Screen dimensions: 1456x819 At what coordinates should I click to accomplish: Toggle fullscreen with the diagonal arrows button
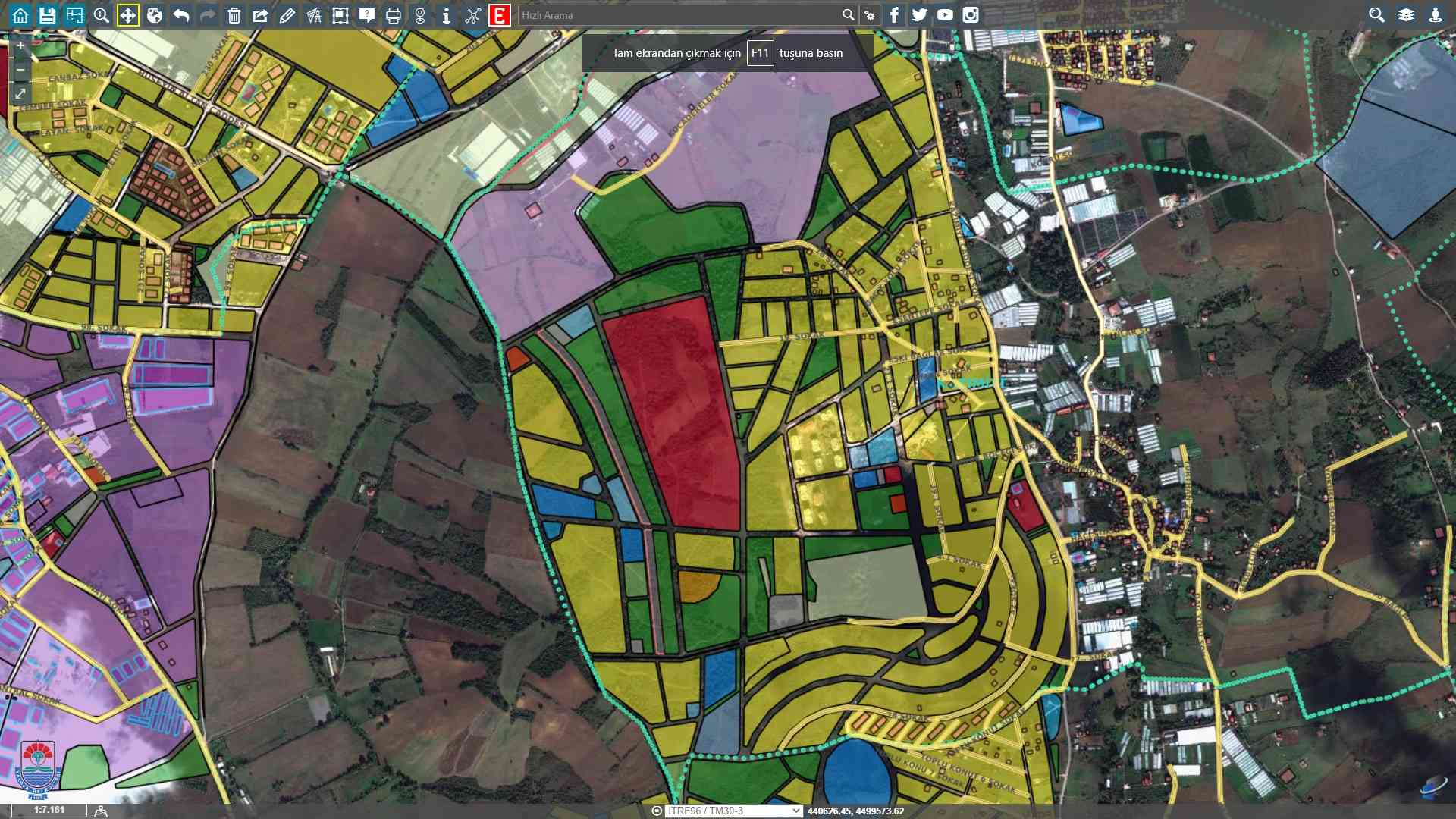click(x=20, y=93)
